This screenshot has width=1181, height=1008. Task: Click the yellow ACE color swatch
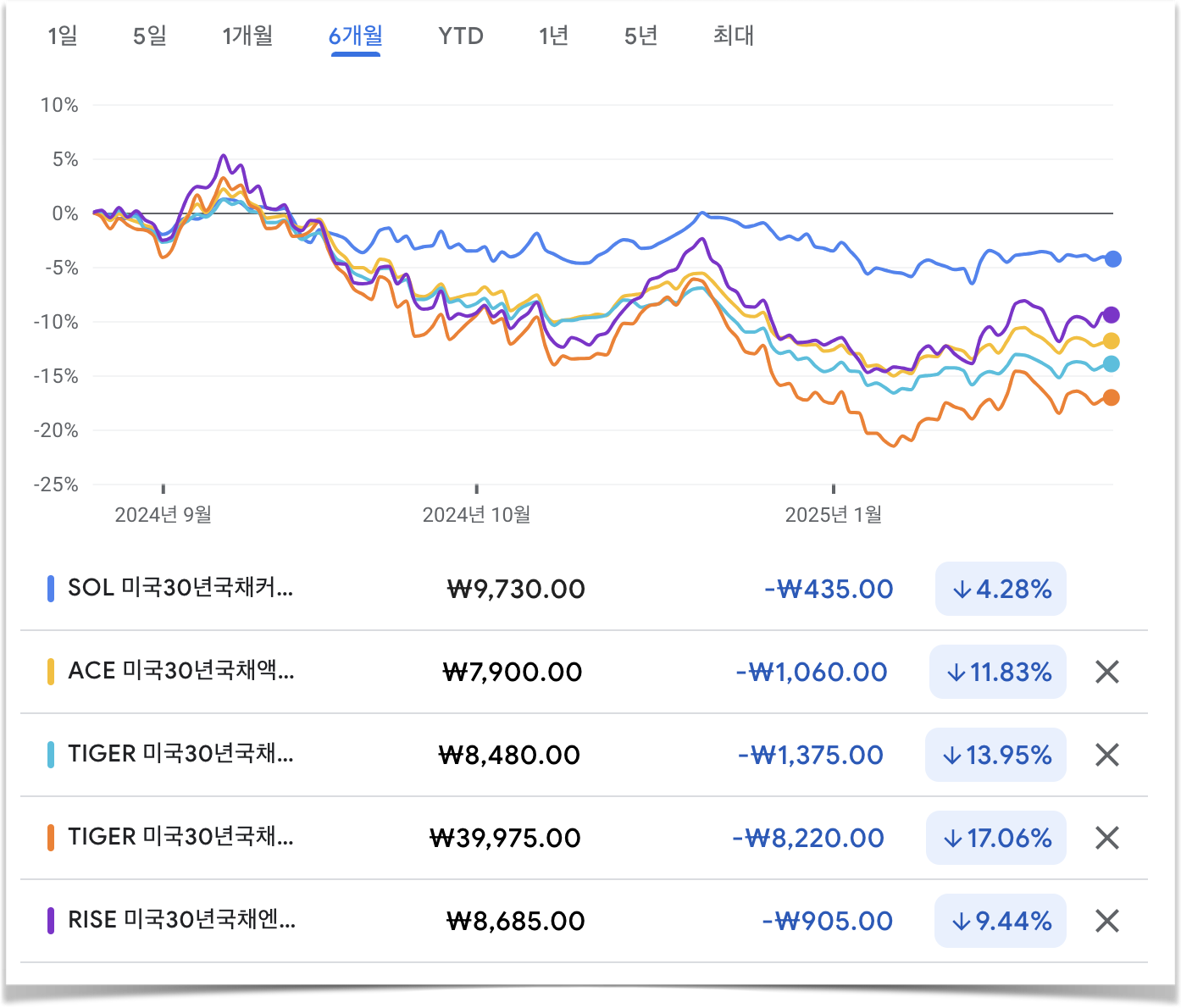click(51, 672)
